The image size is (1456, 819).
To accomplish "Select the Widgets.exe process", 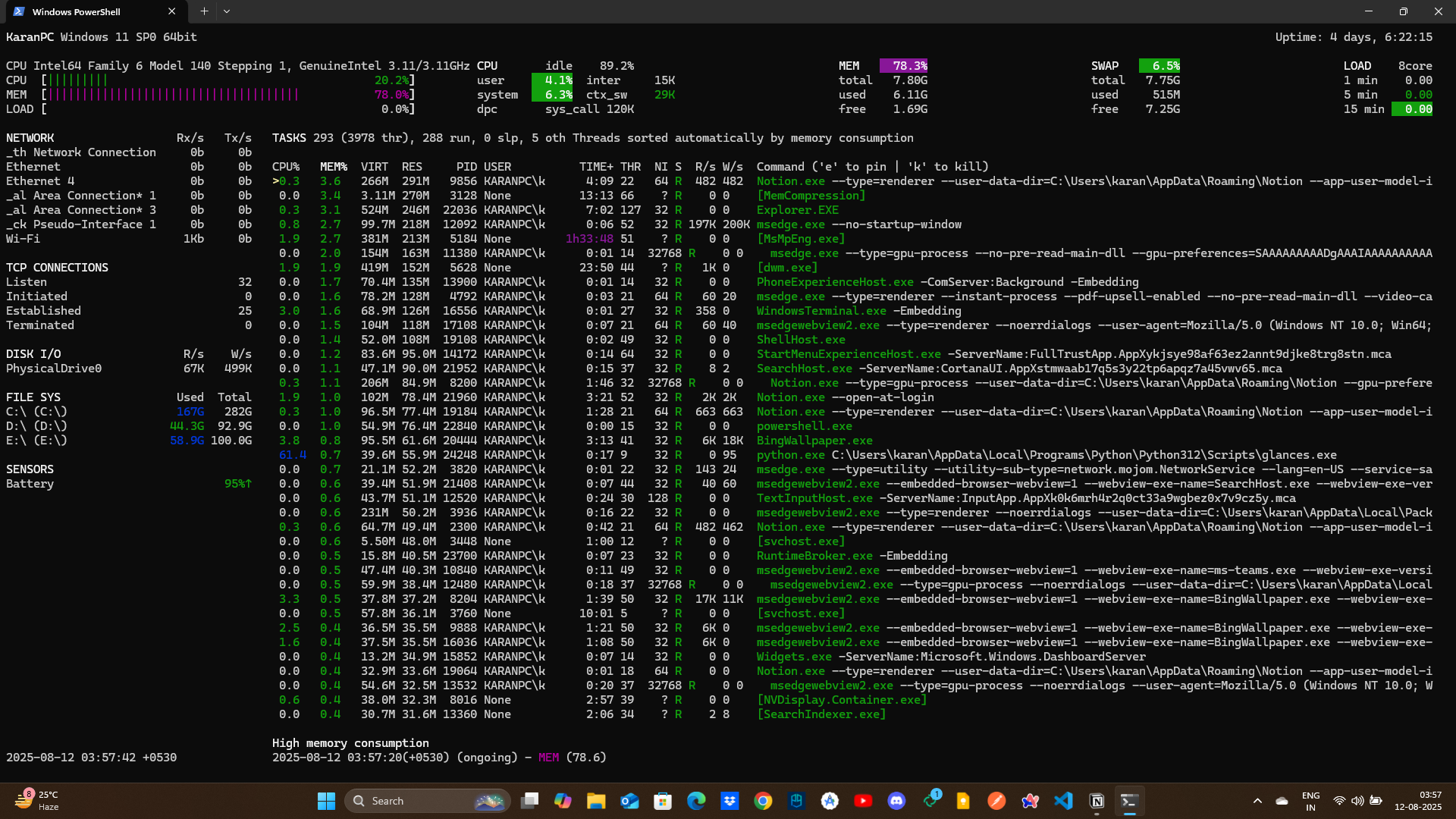I will (x=852, y=657).
